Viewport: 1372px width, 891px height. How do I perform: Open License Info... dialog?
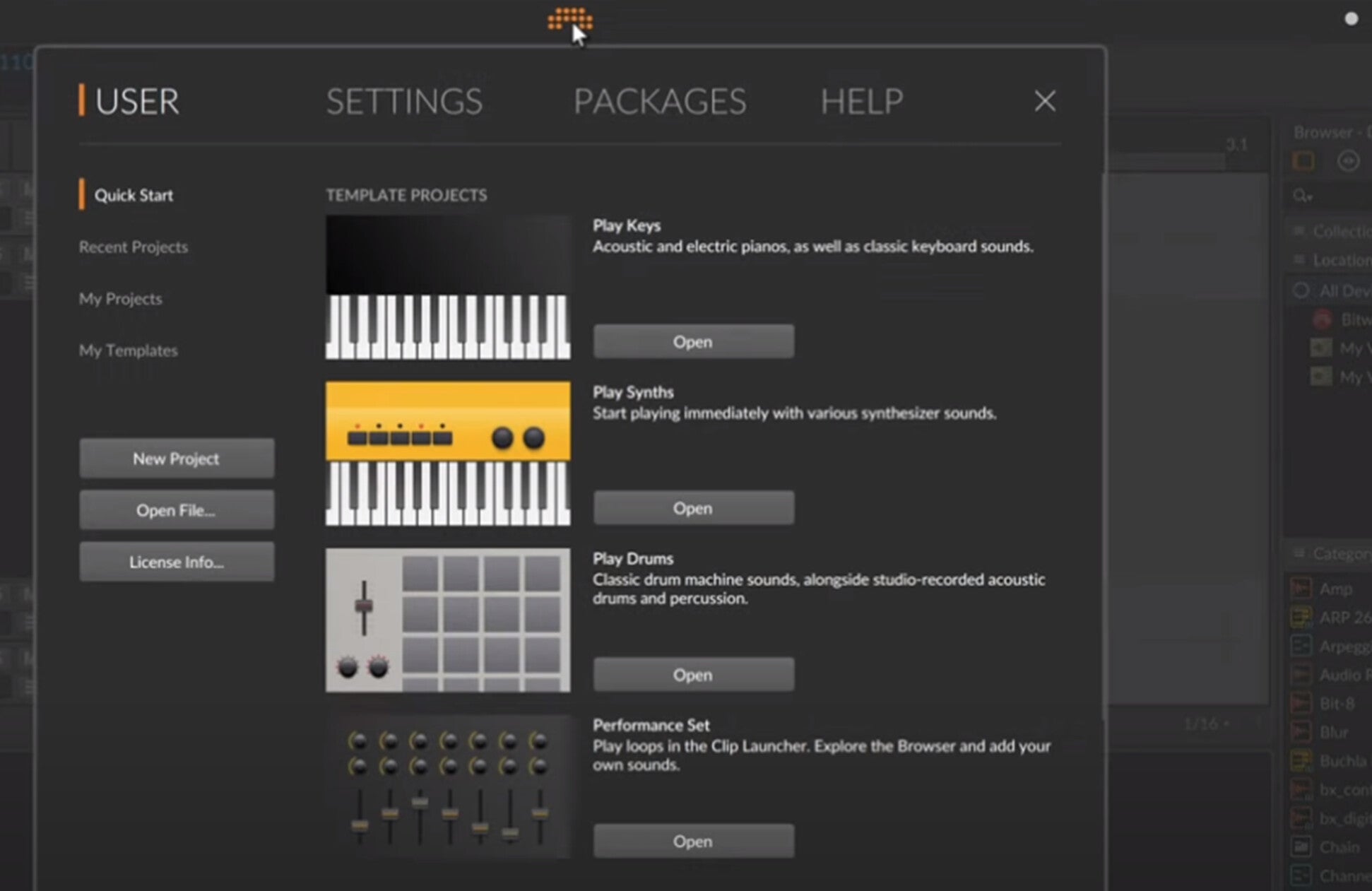[177, 562]
